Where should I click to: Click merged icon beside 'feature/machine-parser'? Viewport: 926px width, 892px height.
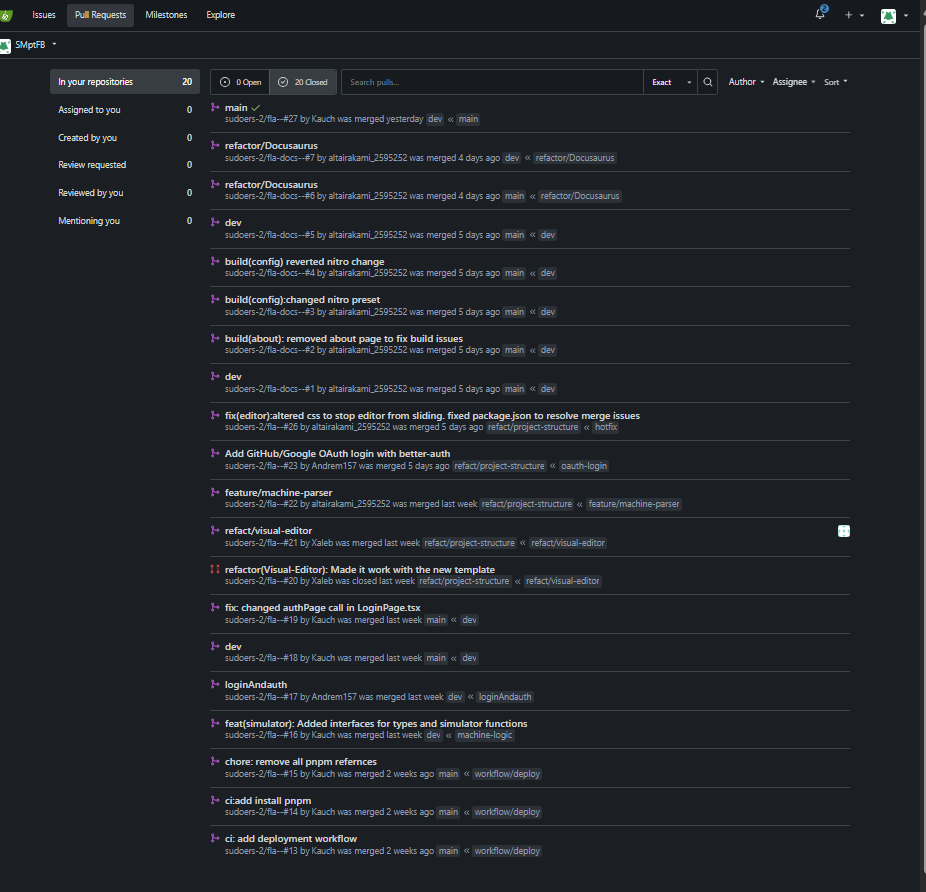(215, 492)
